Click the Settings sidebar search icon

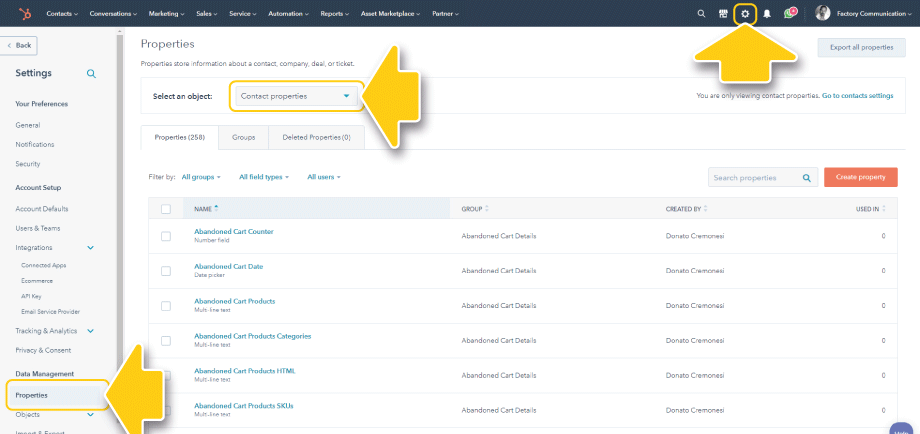coord(91,74)
